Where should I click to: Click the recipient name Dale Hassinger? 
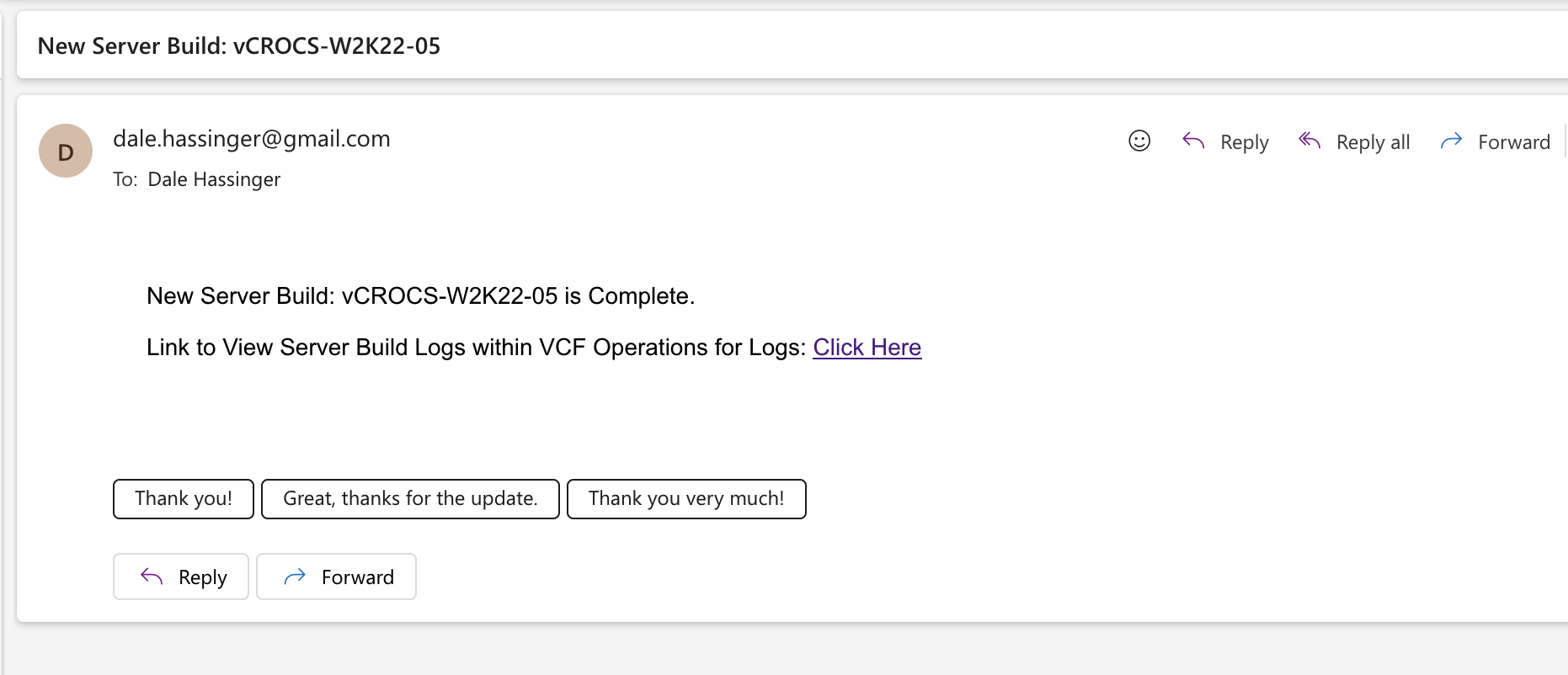click(214, 179)
